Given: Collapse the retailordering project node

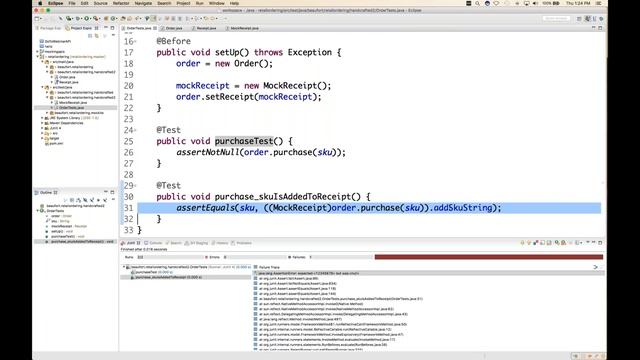Looking at the screenshot, I should 38,57.
